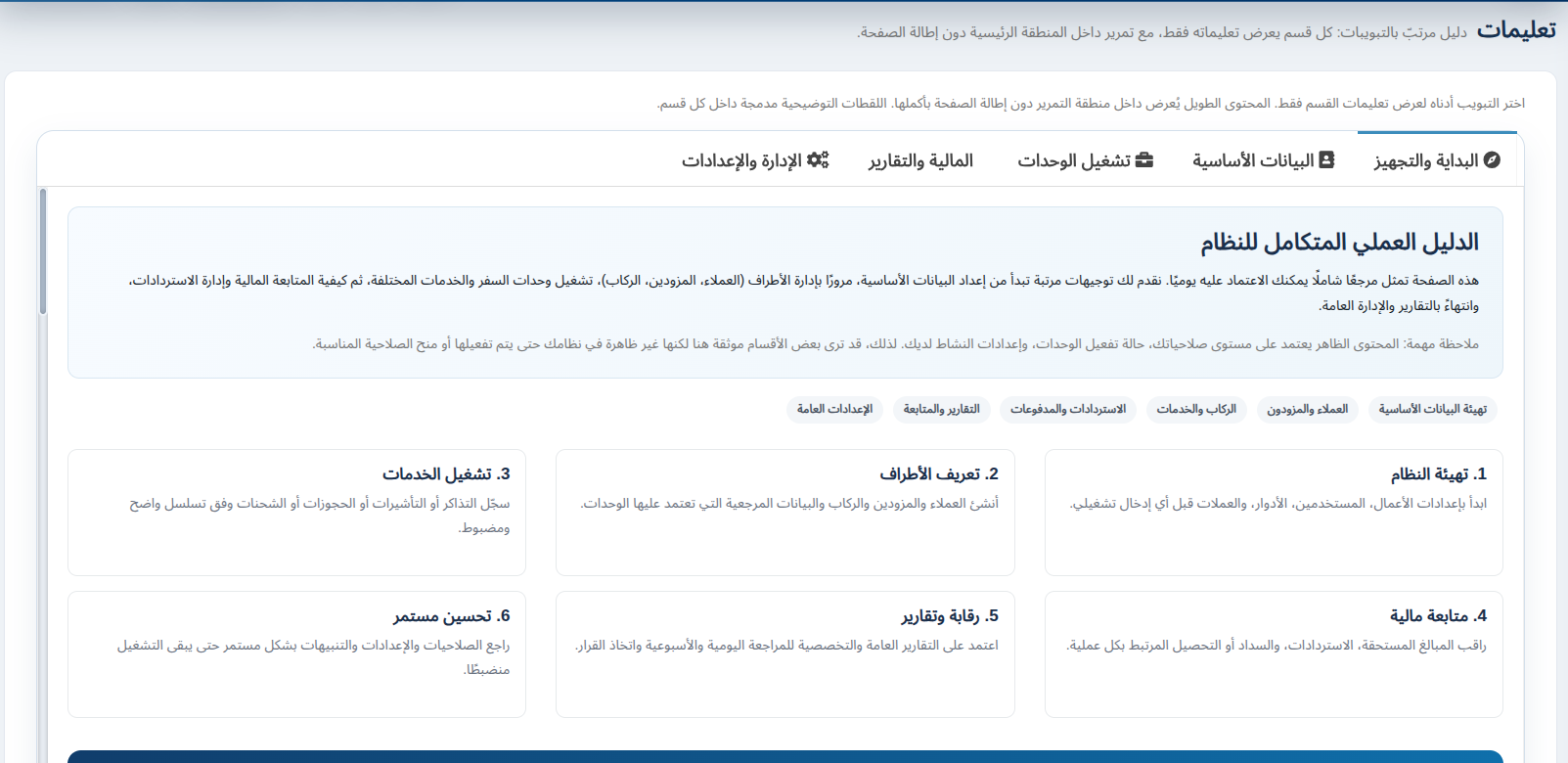Click the address book icon for البيانات الأساسية
This screenshot has height=763, width=1568.
pos(1326,159)
